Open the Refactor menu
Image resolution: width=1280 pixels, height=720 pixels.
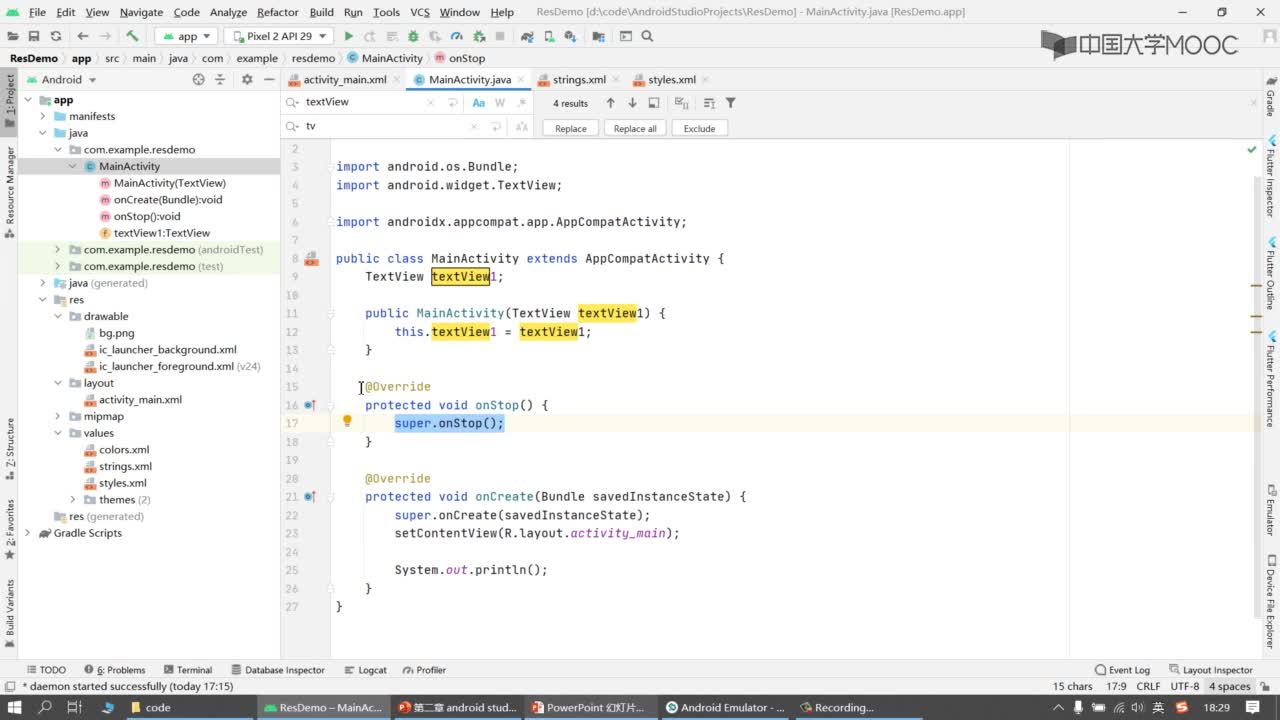277,12
